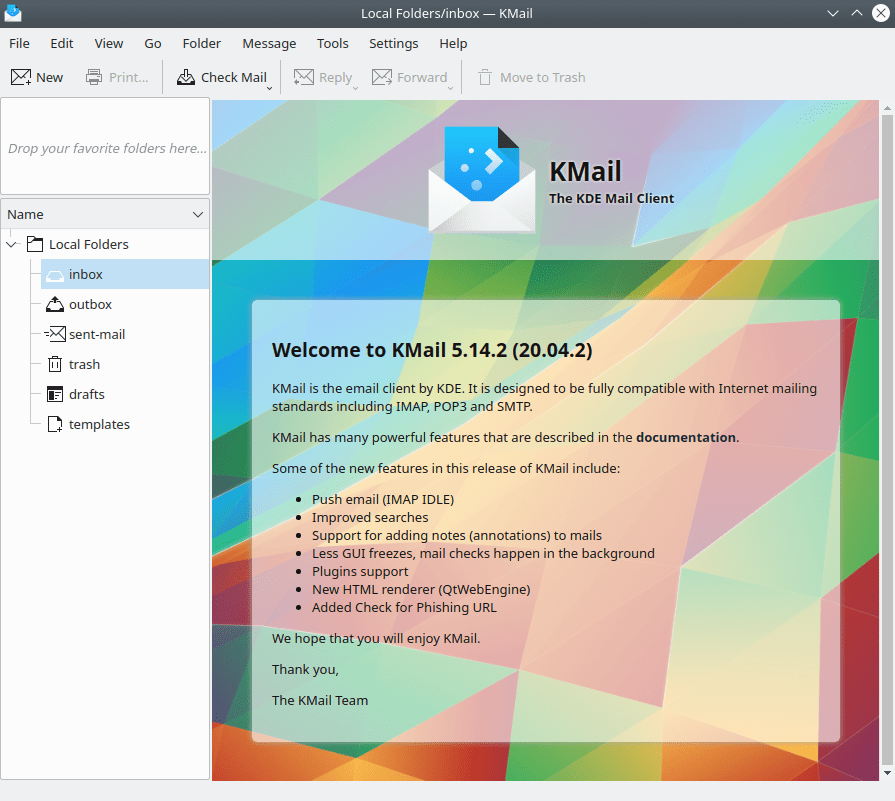Image resolution: width=895 pixels, height=801 pixels.
Task: Open the outbox folder icon
Action: (53, 304)
